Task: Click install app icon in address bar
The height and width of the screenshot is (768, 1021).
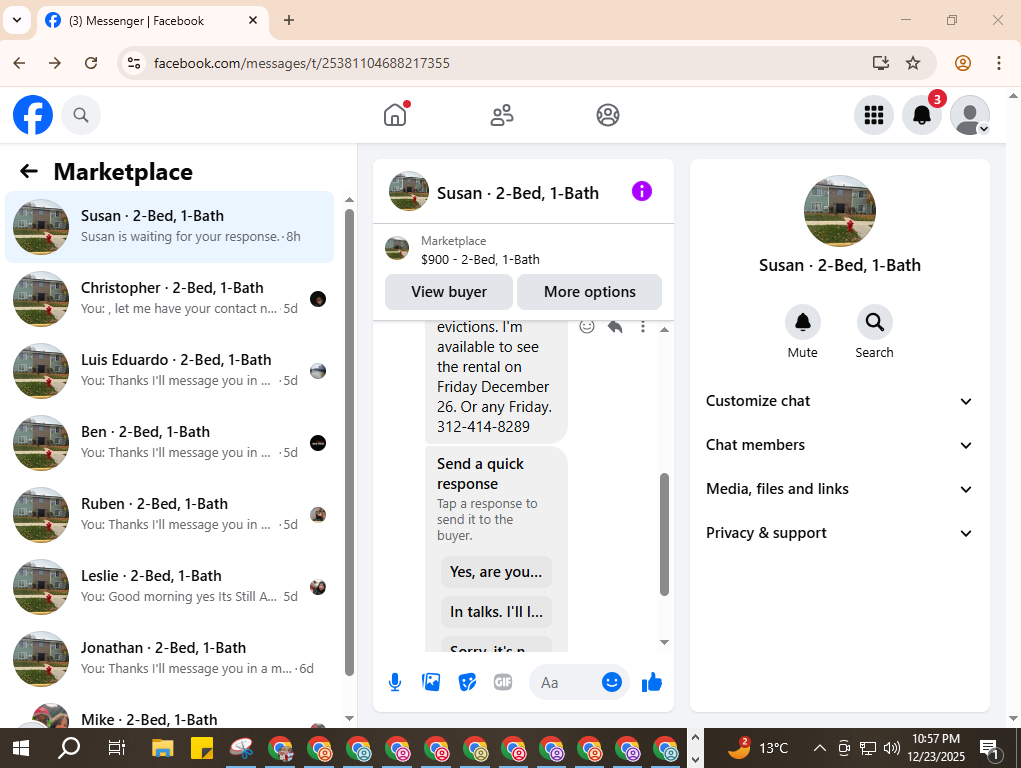Action: [x=880, y=63]
